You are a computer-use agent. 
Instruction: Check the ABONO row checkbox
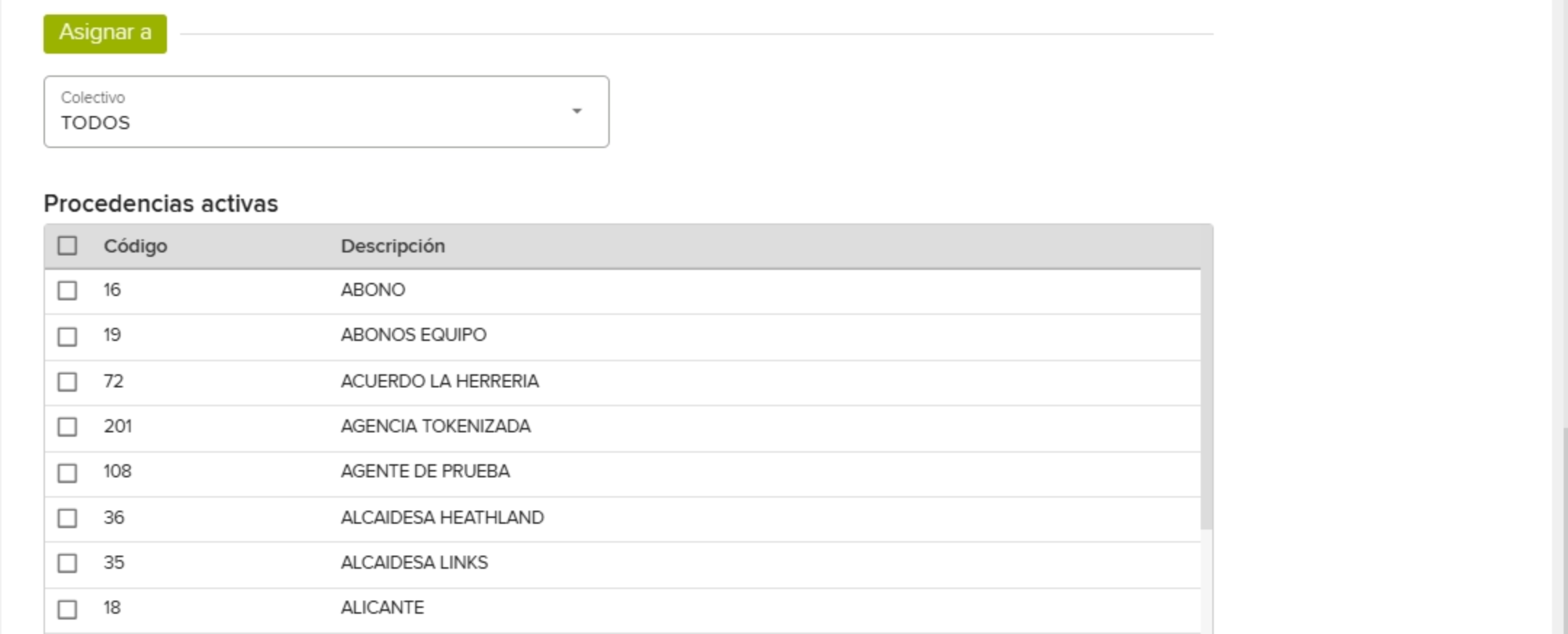pos(68,291)
